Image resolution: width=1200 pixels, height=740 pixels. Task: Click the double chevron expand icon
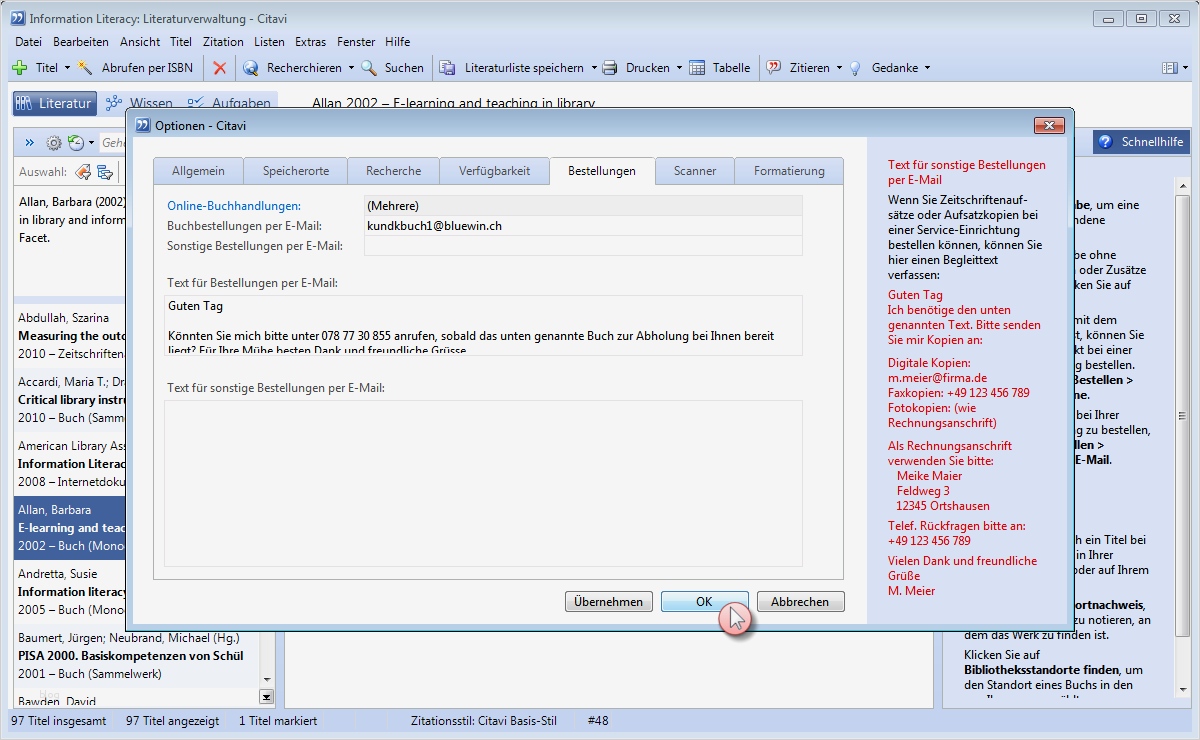[x=29, y=143]
